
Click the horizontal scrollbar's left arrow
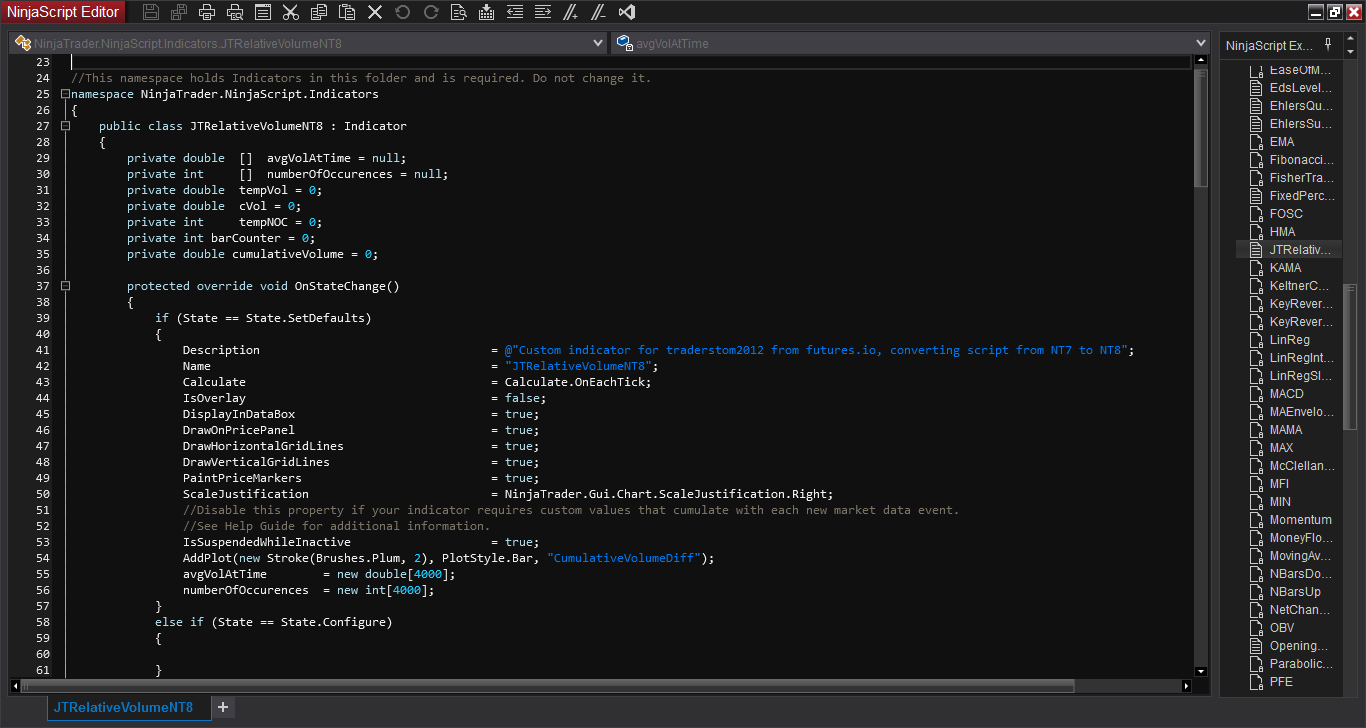click(x=15, y=686)
